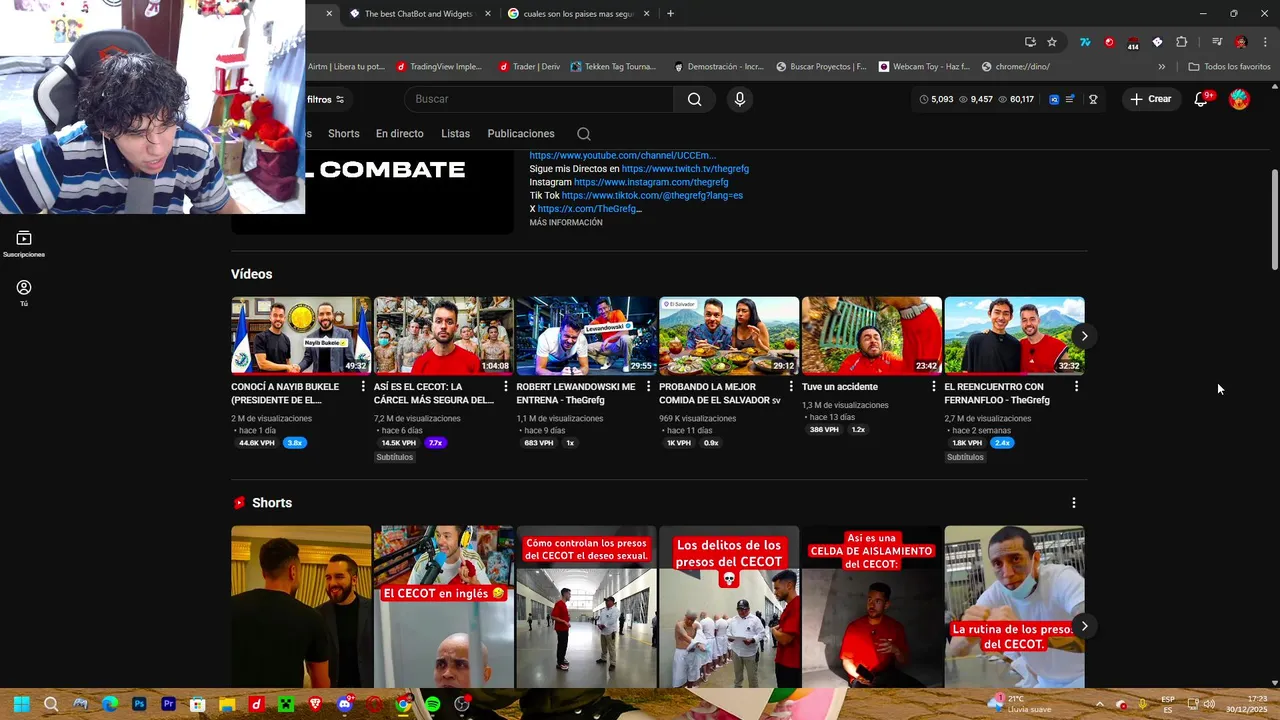The height and width of the screenshot is (720, 1280).
Task: Click the channel search magnifier icon
Action: click(x=584, y=134)
